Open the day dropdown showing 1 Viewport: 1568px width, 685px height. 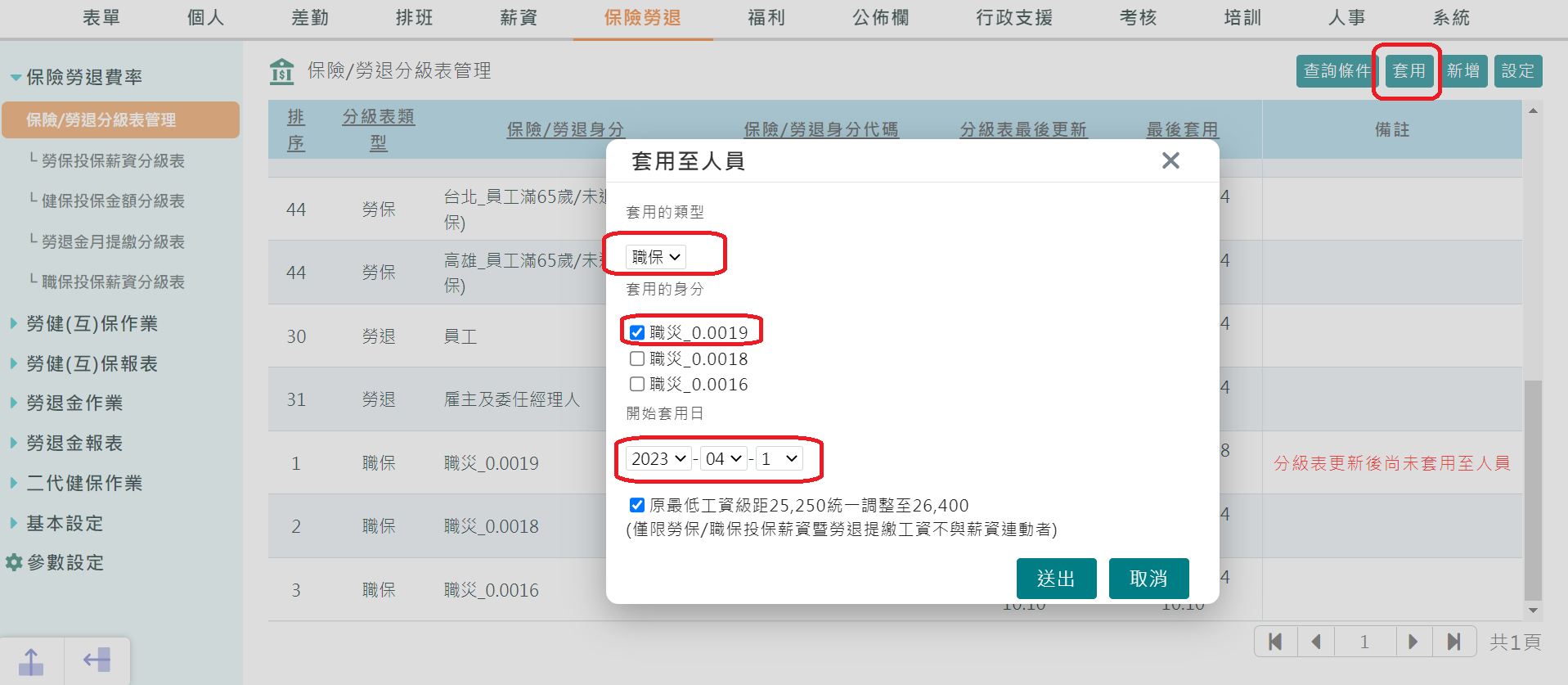[x=779, y=458]
